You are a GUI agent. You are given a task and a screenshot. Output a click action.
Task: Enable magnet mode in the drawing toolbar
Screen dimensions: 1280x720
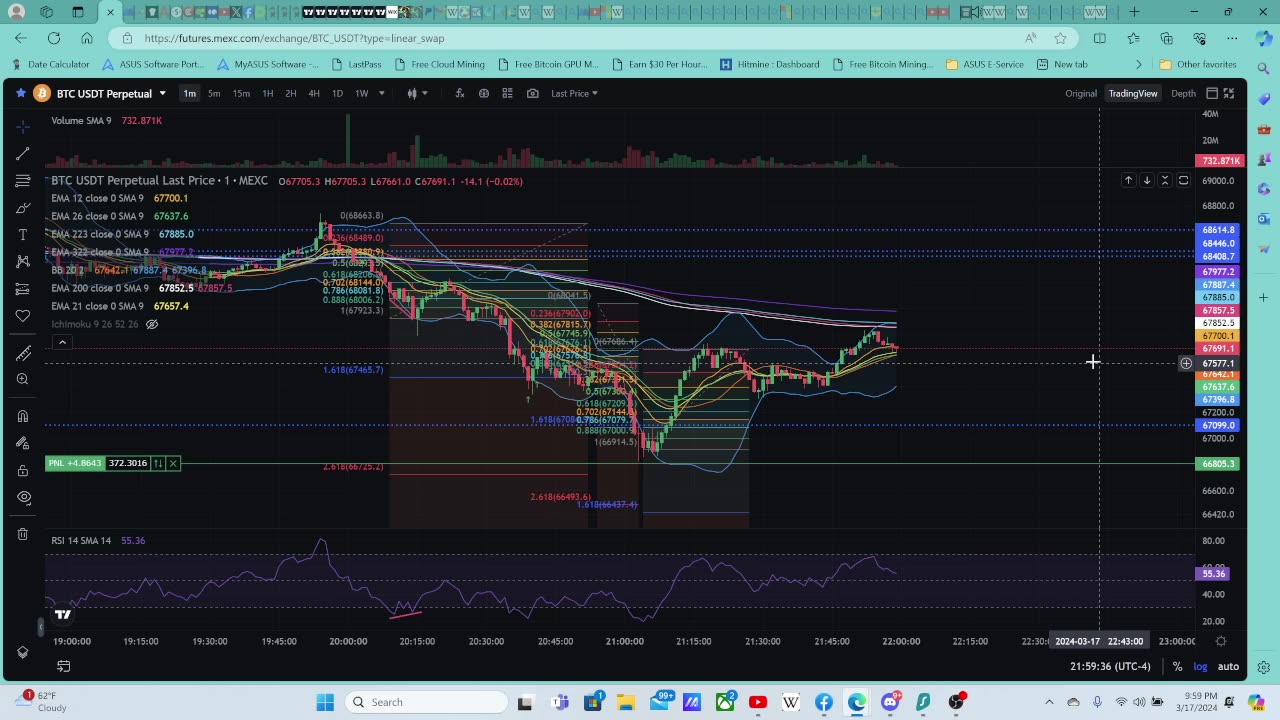tap(23, 416)
